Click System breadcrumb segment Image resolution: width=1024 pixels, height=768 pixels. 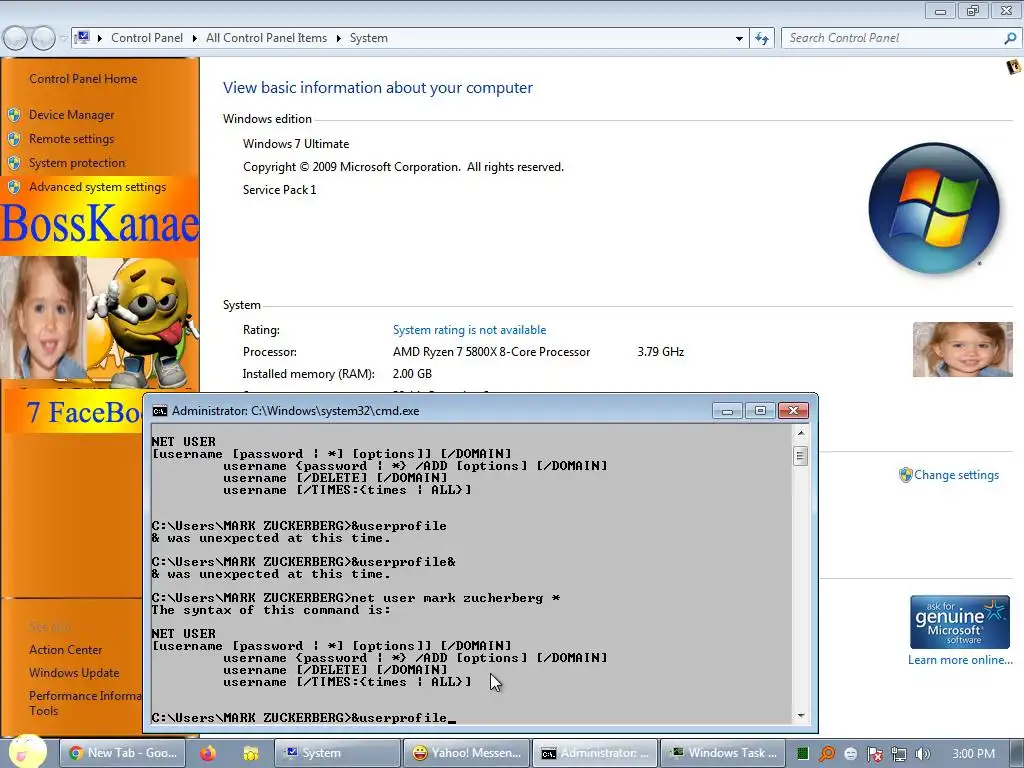click(x=368, y=39)
